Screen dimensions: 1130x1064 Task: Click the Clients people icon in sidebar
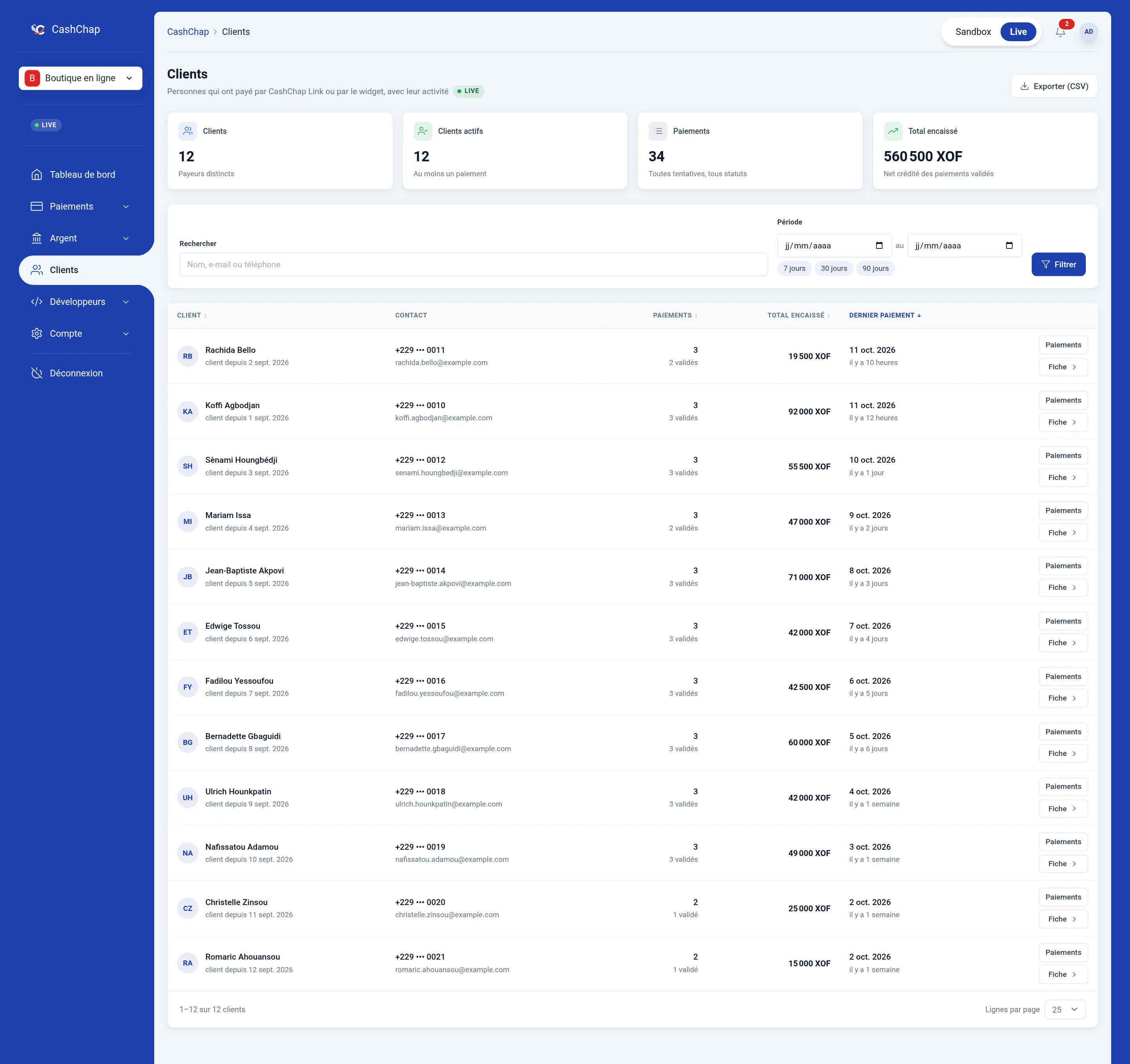[37, 270]
